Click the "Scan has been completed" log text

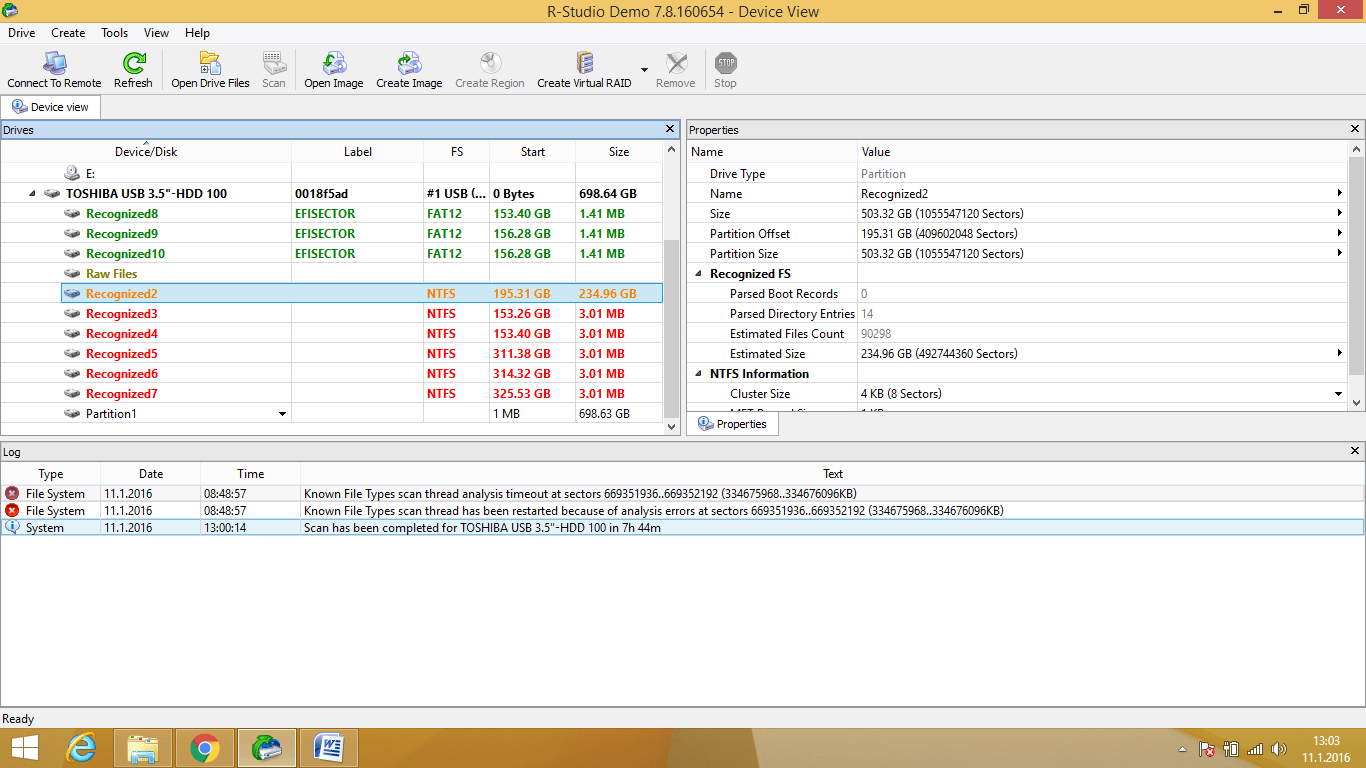tap(482, 528)
